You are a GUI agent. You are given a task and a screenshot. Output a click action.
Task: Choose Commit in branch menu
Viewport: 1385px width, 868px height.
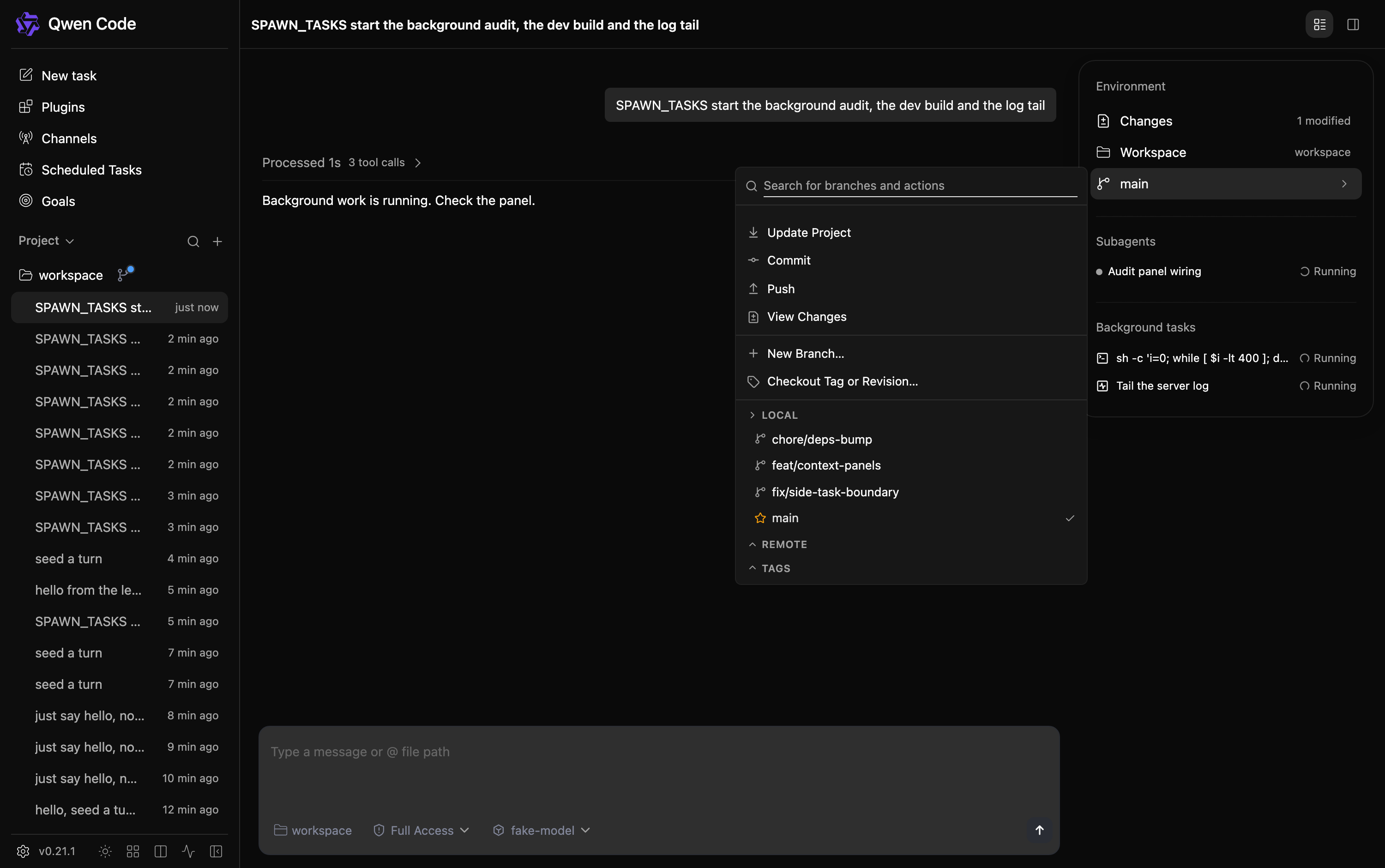point(911,260)
